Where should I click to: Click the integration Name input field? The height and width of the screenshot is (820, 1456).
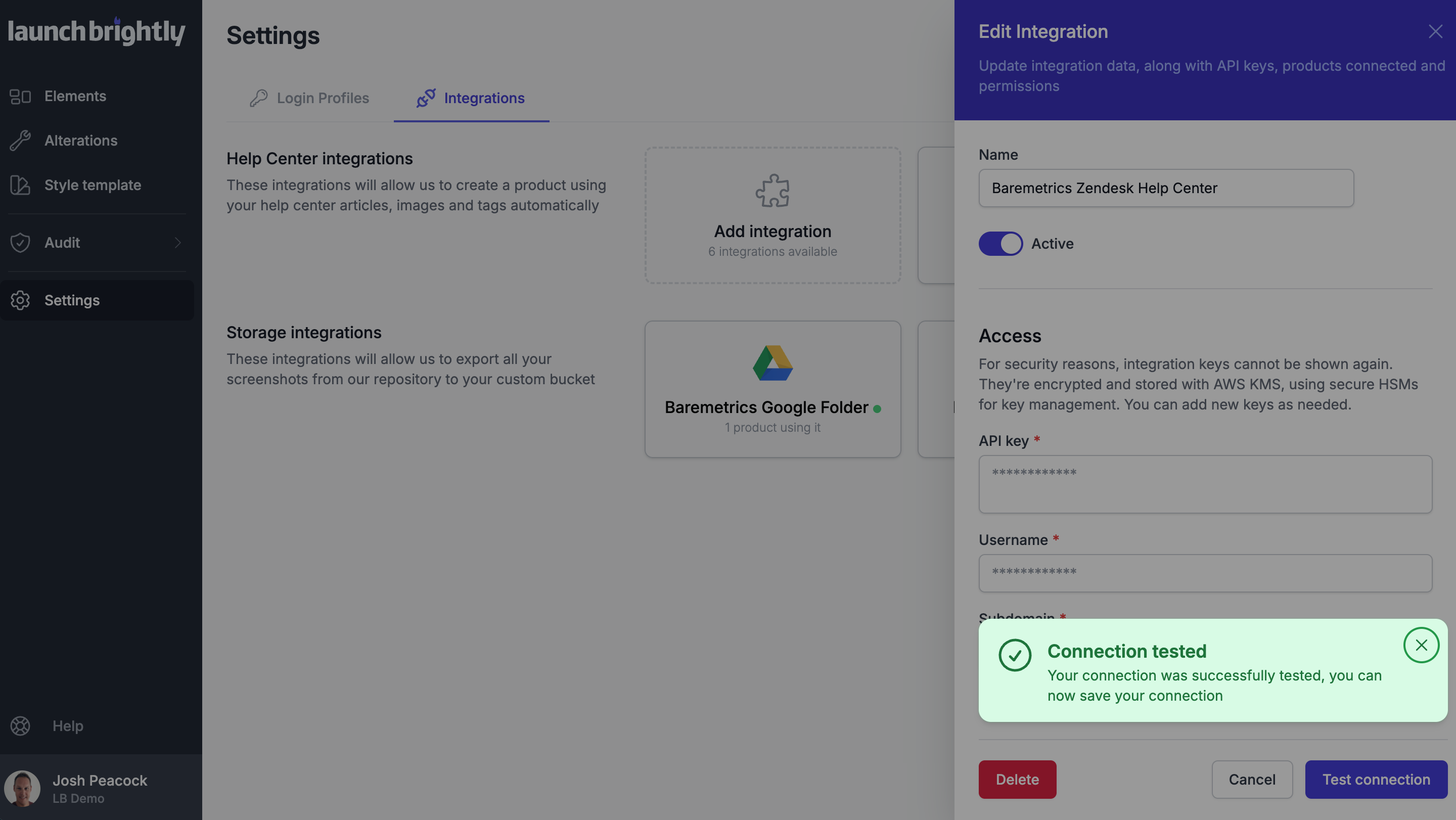[x=1165, y=188]
